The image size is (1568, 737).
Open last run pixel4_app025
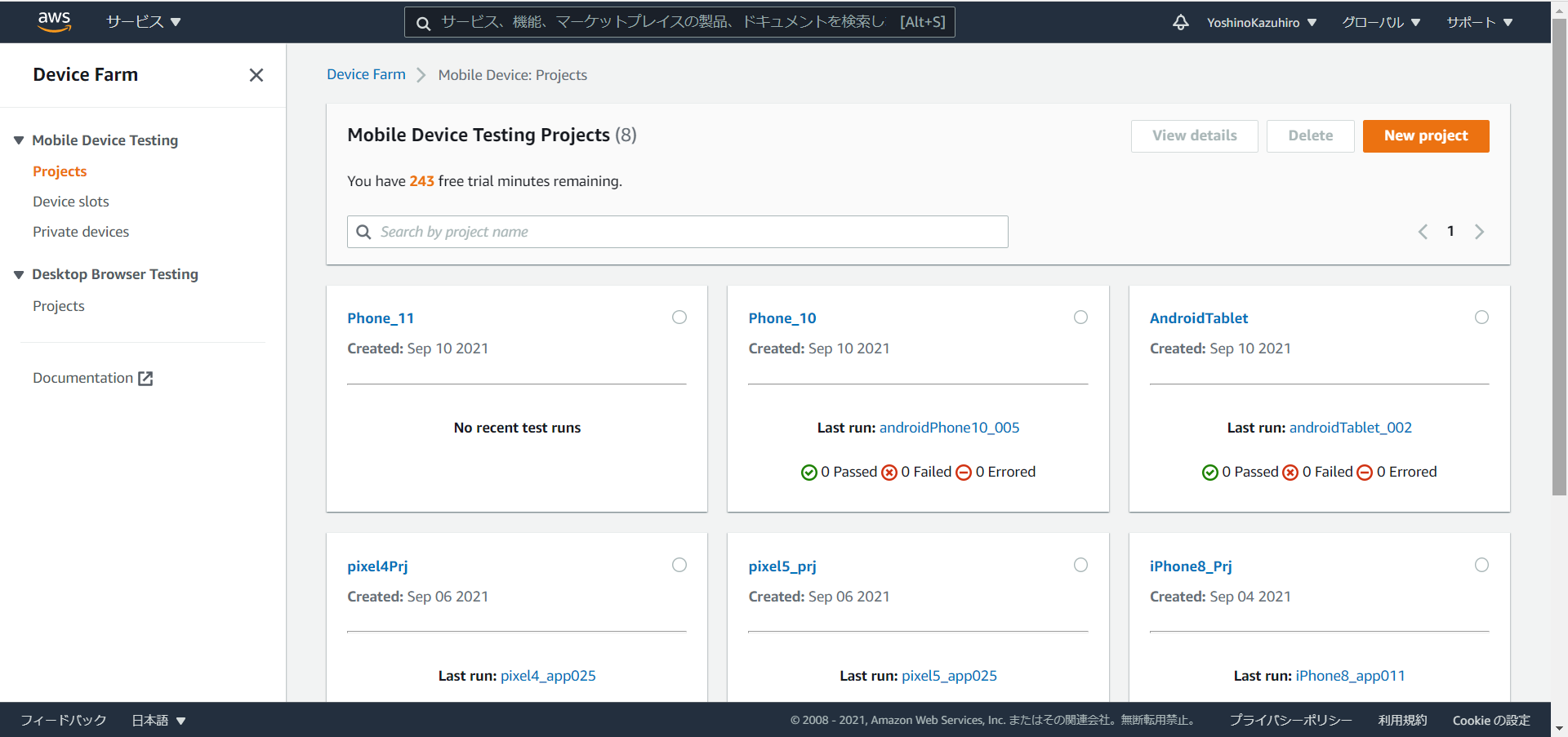(548, 676)
